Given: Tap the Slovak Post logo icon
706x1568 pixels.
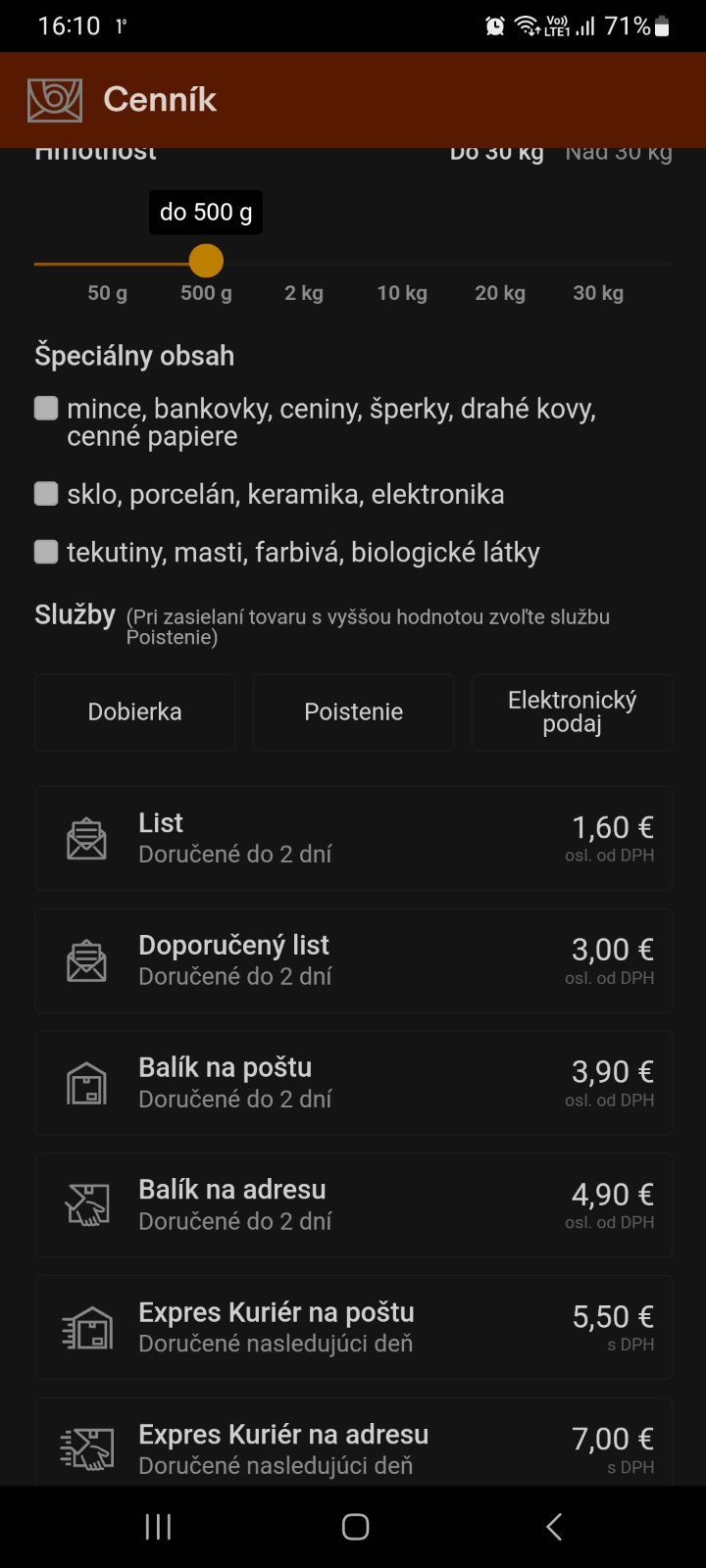Looking at the screenshot, I should pyautogui.click(x=55, y=100).
